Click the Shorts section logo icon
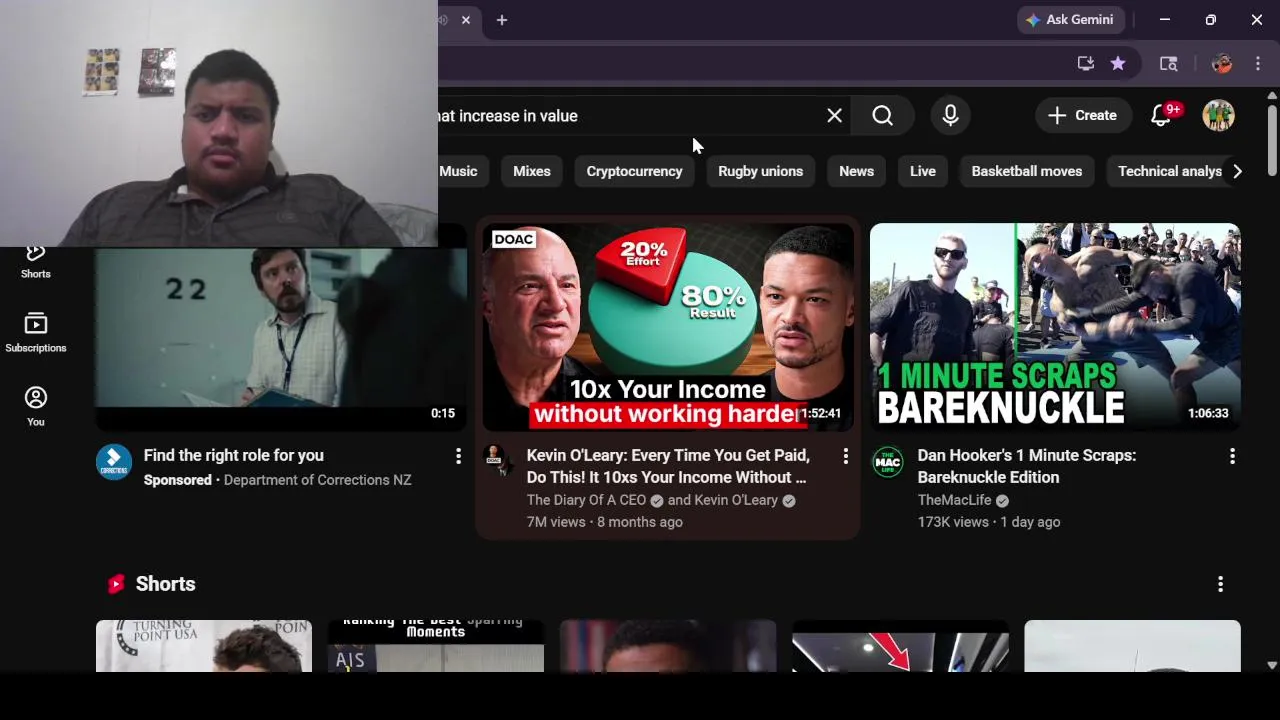The width and height of the screenshot is (1280, 720). (x=116, y=584)
